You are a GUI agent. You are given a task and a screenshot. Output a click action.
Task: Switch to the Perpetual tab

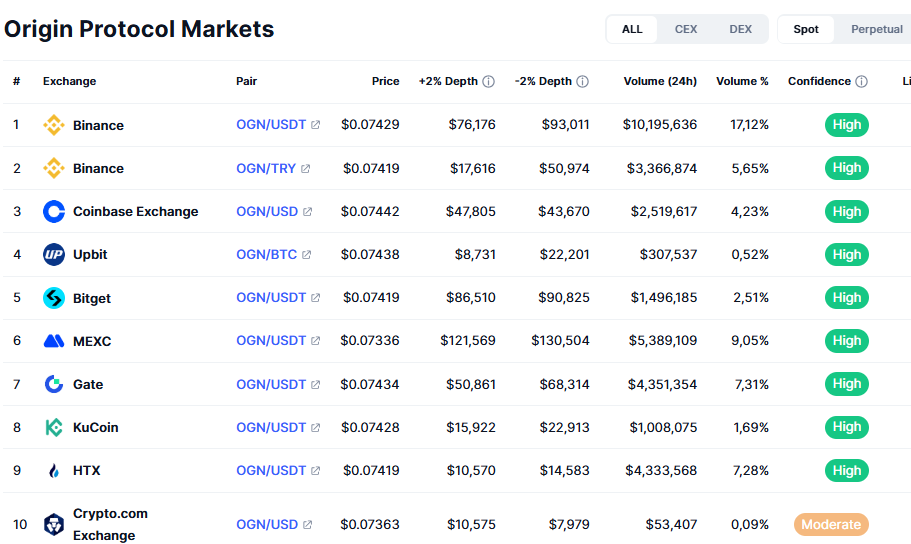[x=876, y=29]
